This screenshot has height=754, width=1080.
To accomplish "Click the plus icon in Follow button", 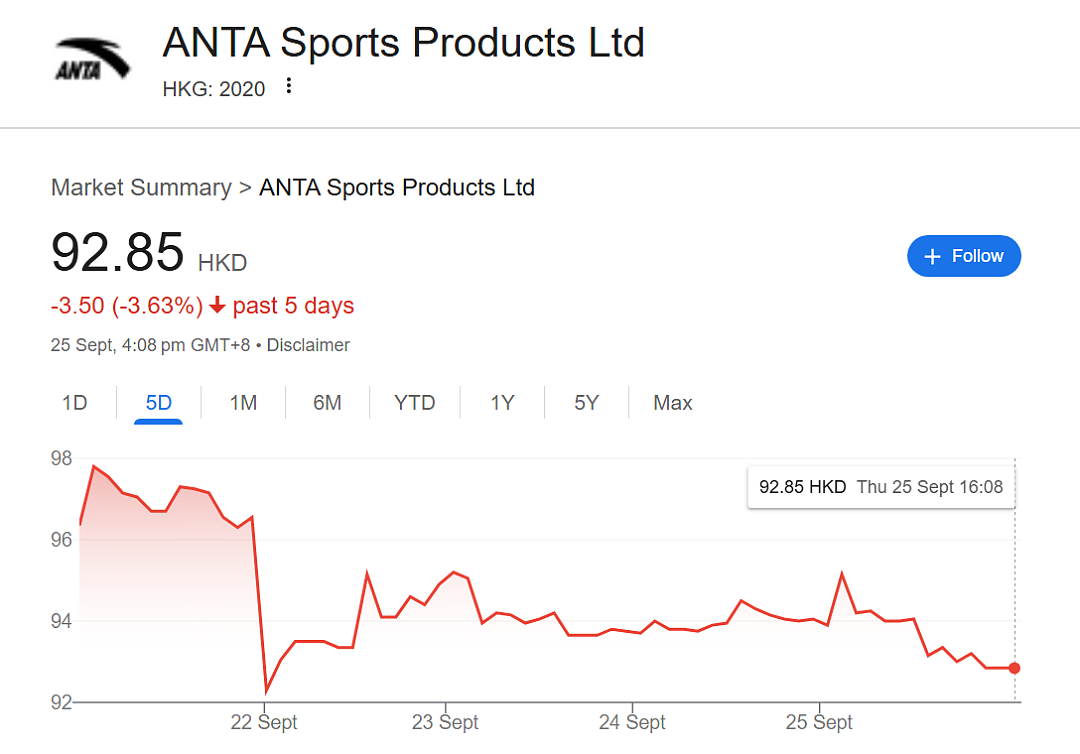I will click(932, 257).
